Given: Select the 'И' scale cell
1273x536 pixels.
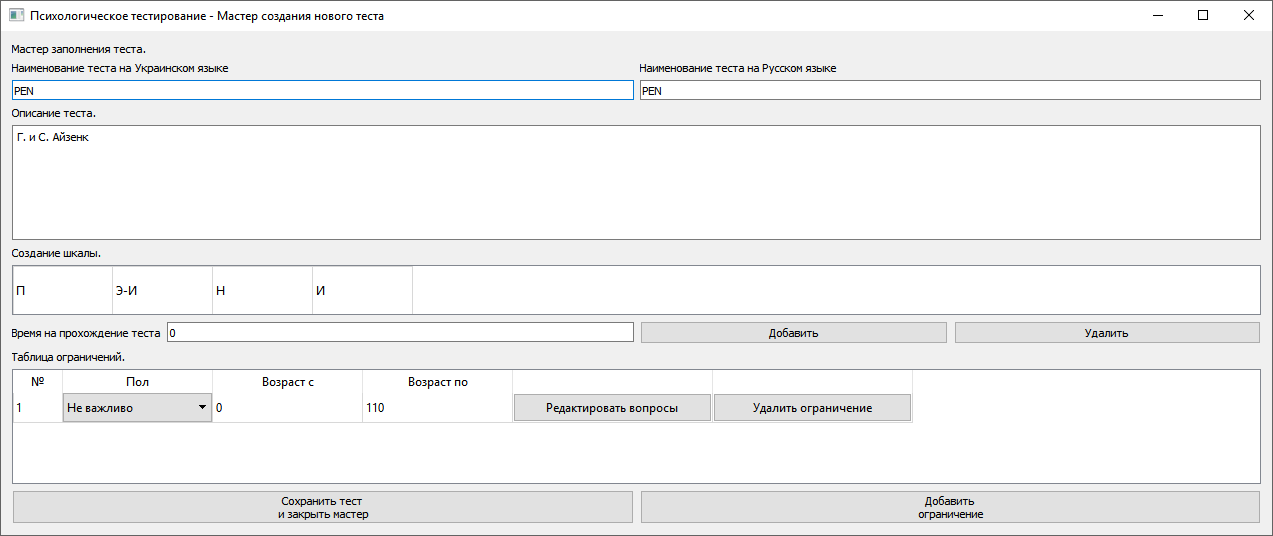Looking at the screenshot, I should tap(362, 291).
